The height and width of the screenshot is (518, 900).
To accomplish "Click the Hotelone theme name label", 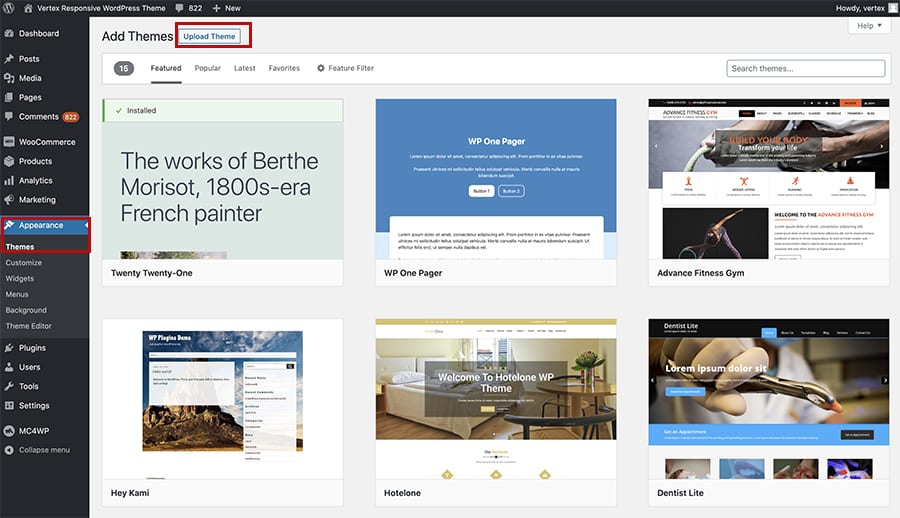I will [402, 493].
